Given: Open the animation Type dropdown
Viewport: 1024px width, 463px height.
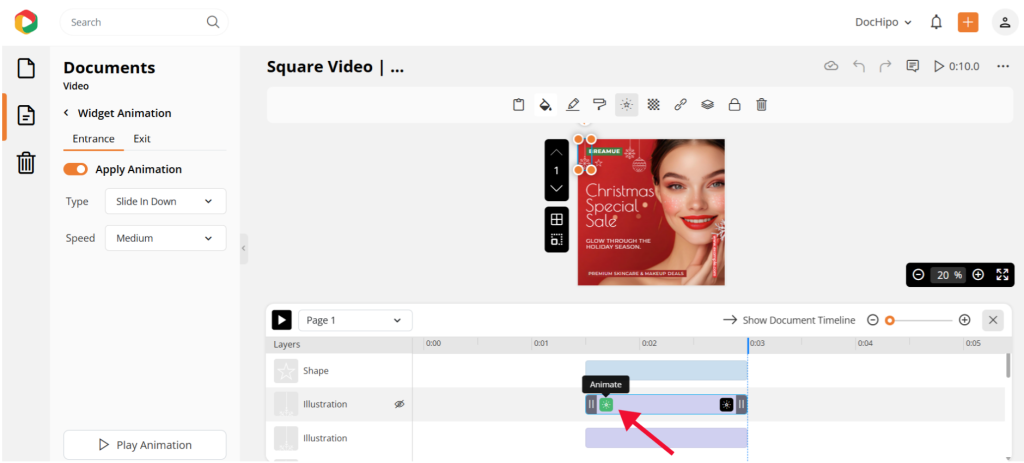Looking at the screenshot, I should click(x=165, y=201).
